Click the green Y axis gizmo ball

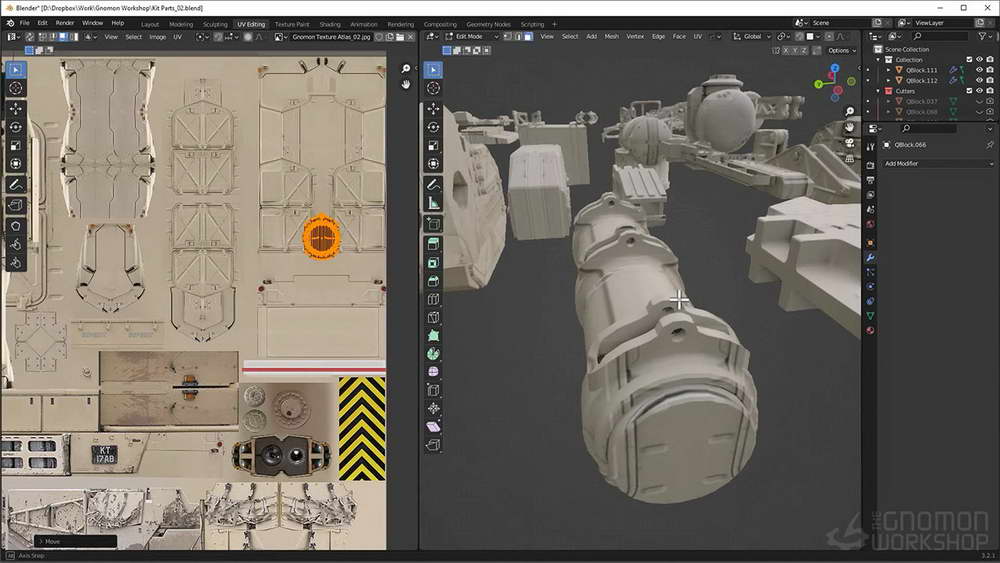(818, 84)
